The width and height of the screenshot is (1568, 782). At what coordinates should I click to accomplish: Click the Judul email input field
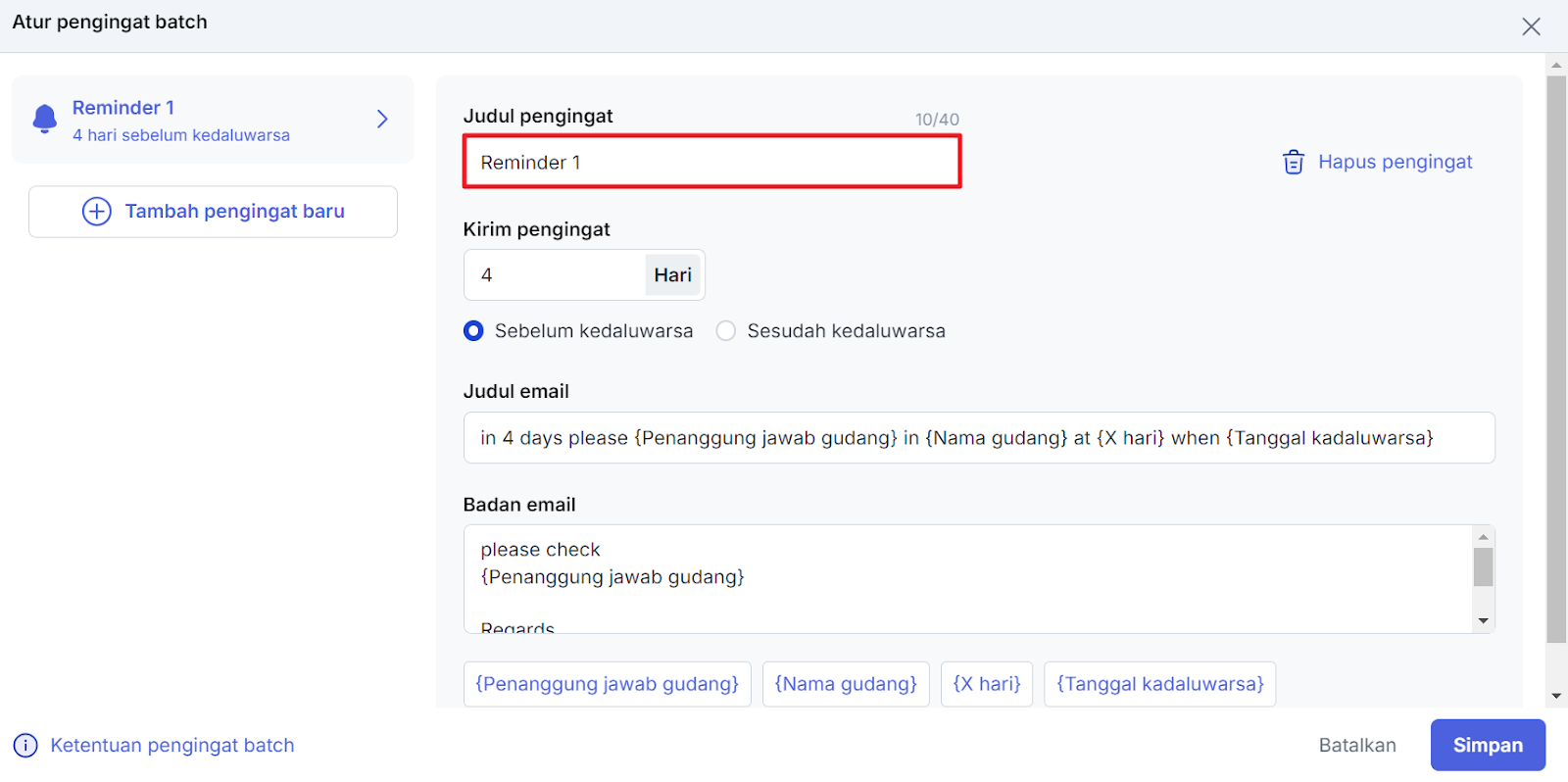(978, 438)
